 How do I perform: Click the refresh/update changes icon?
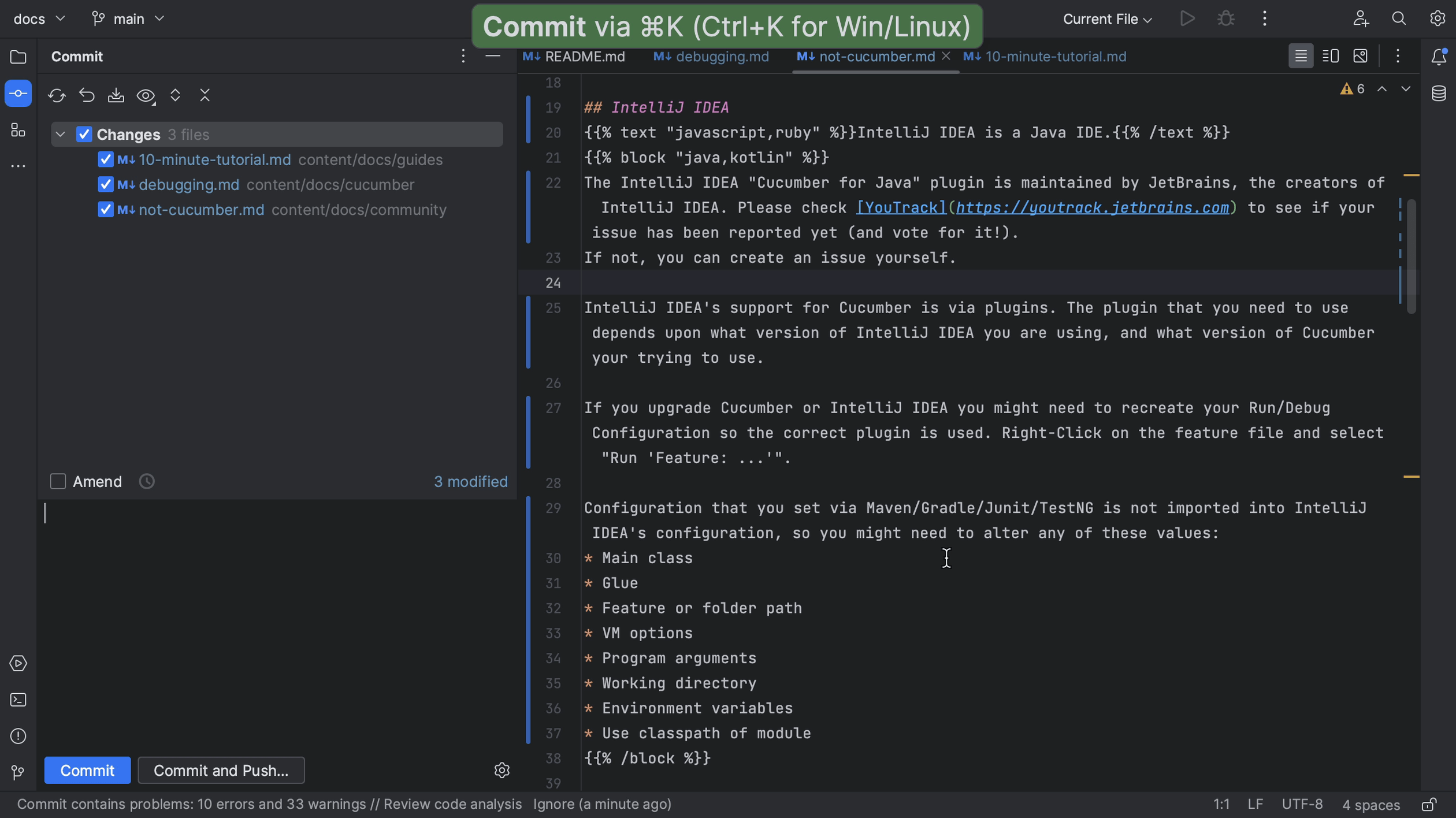click(57, 94)
